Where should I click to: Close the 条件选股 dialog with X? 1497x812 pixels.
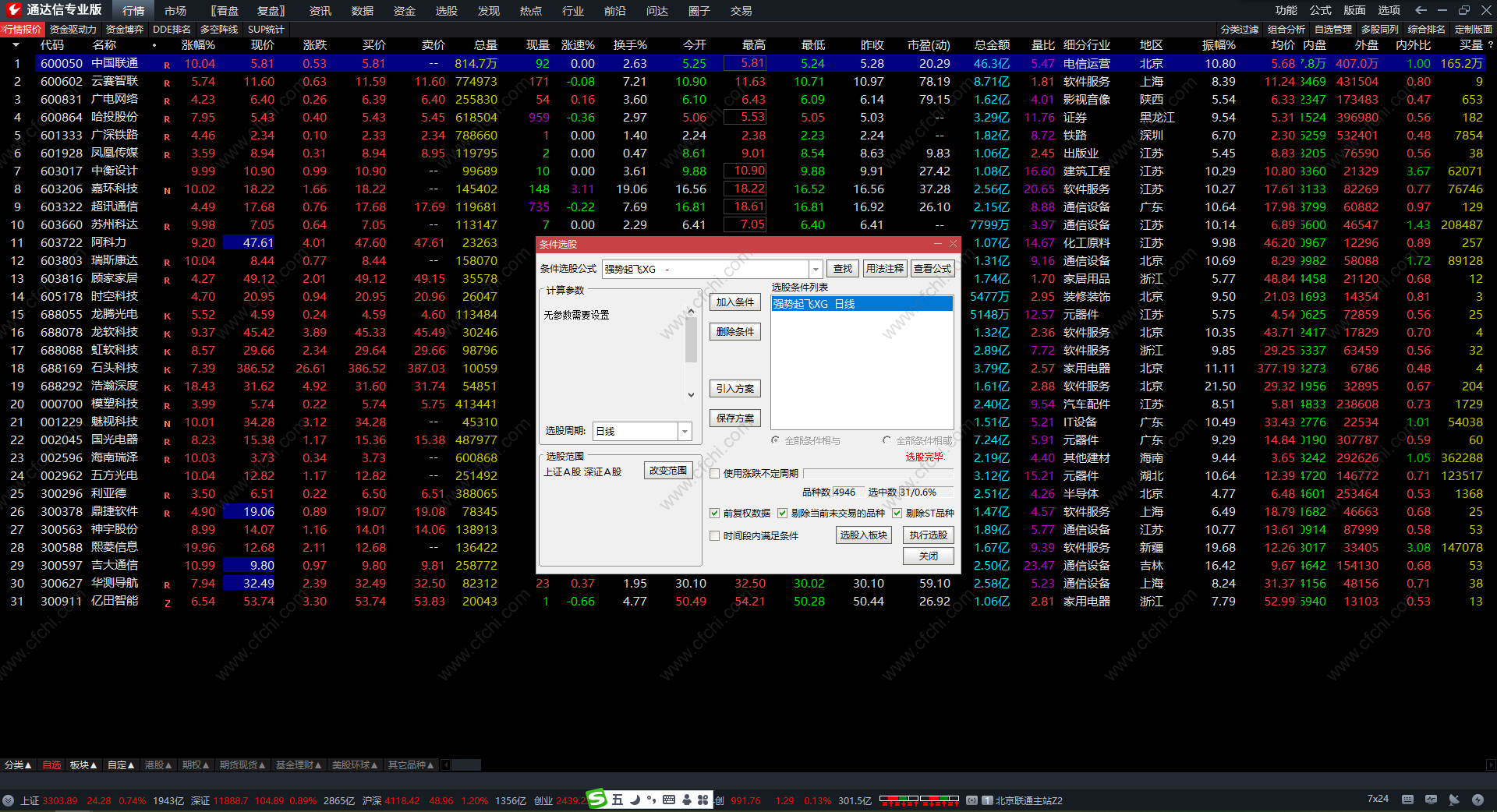coord(953,244)
